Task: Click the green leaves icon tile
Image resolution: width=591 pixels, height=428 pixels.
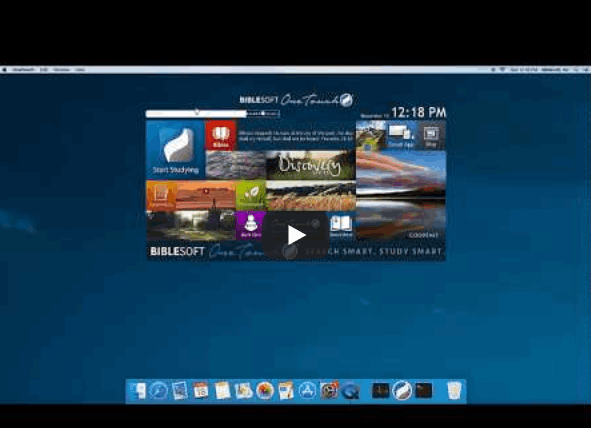Action: point(251,195)
